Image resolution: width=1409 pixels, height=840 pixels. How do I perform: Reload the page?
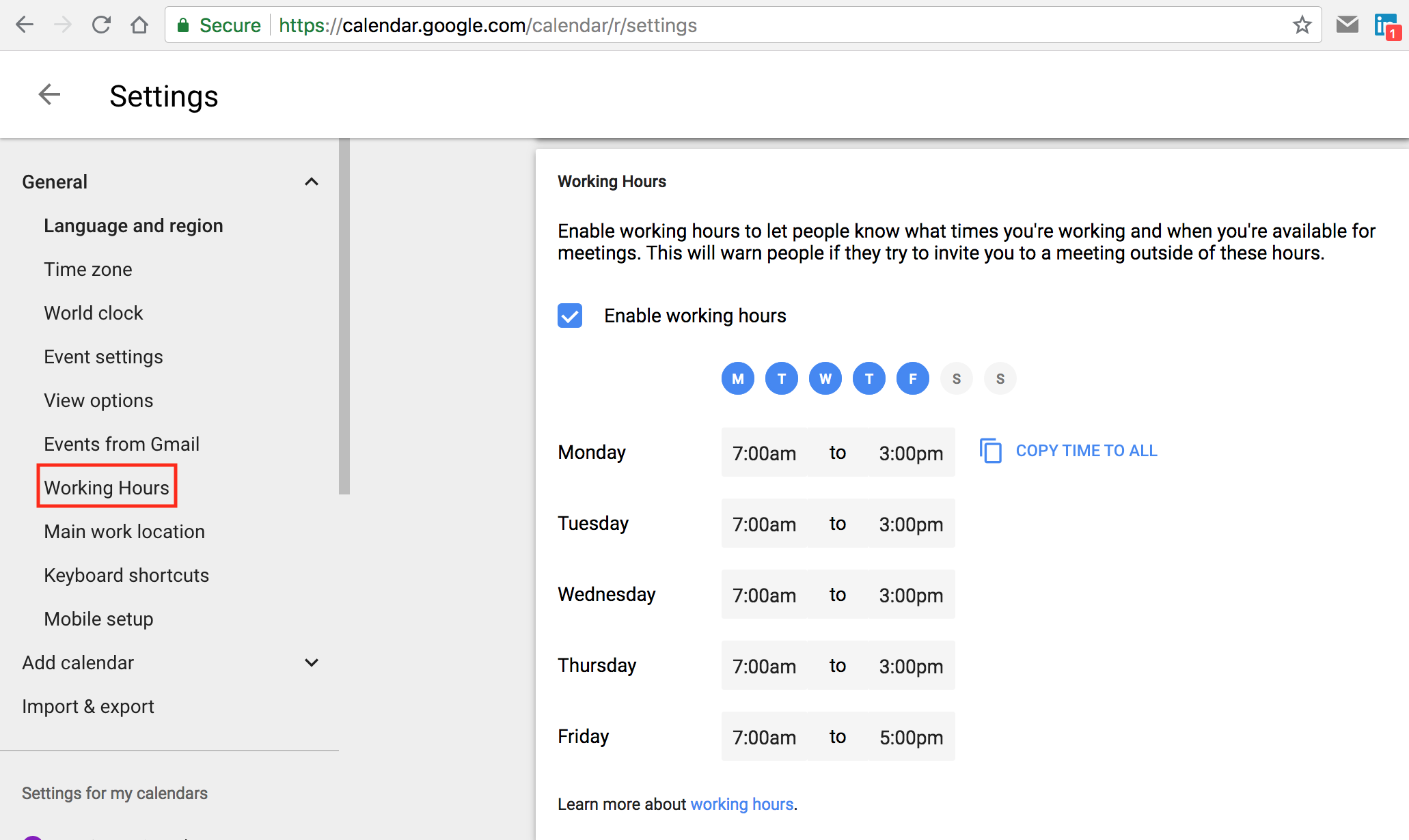click(100, 23)
